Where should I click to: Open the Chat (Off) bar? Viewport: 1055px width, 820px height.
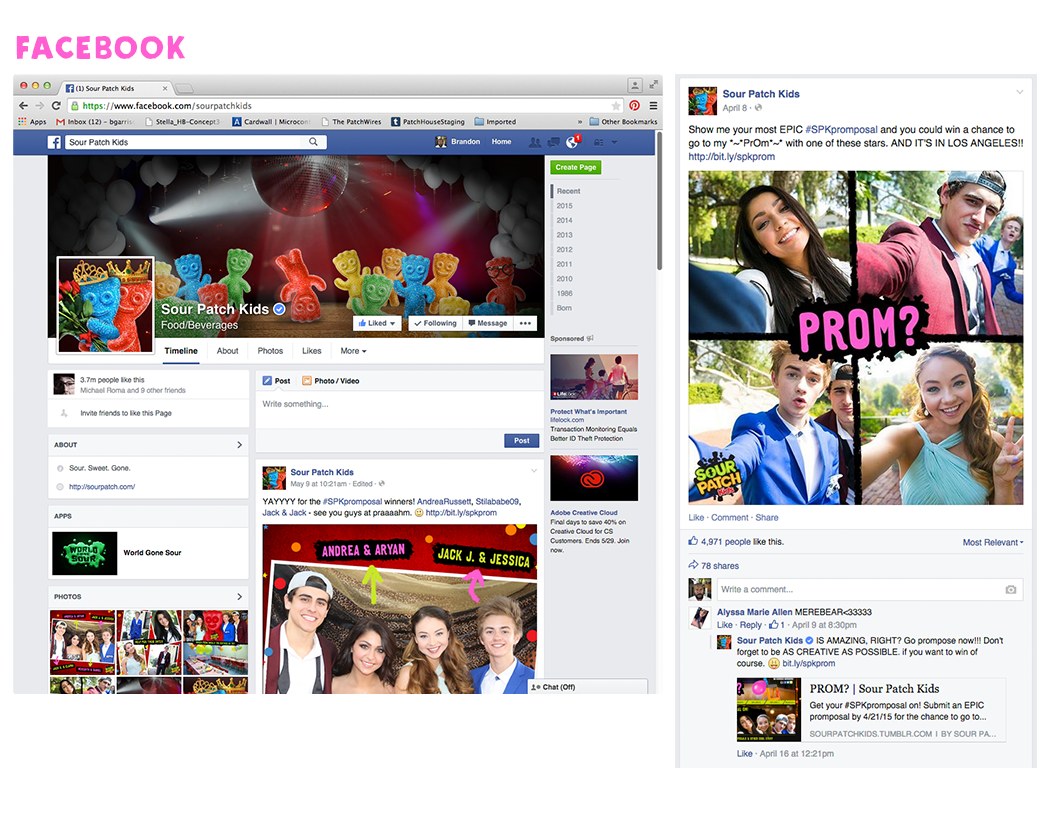click(588, 687)
